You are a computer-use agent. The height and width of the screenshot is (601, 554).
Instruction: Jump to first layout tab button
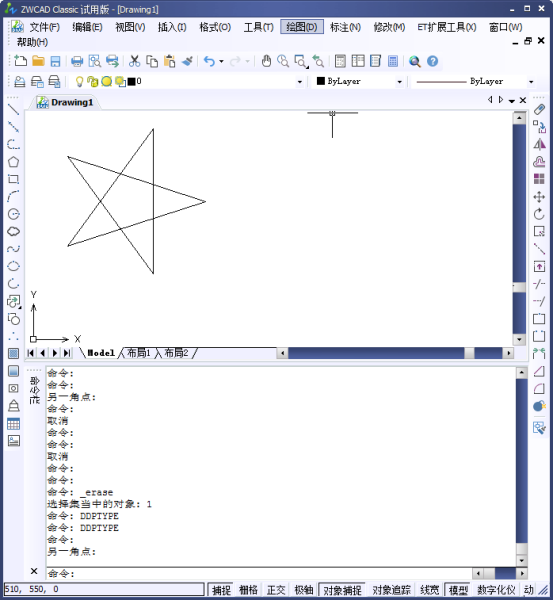[x=31, y=353]
